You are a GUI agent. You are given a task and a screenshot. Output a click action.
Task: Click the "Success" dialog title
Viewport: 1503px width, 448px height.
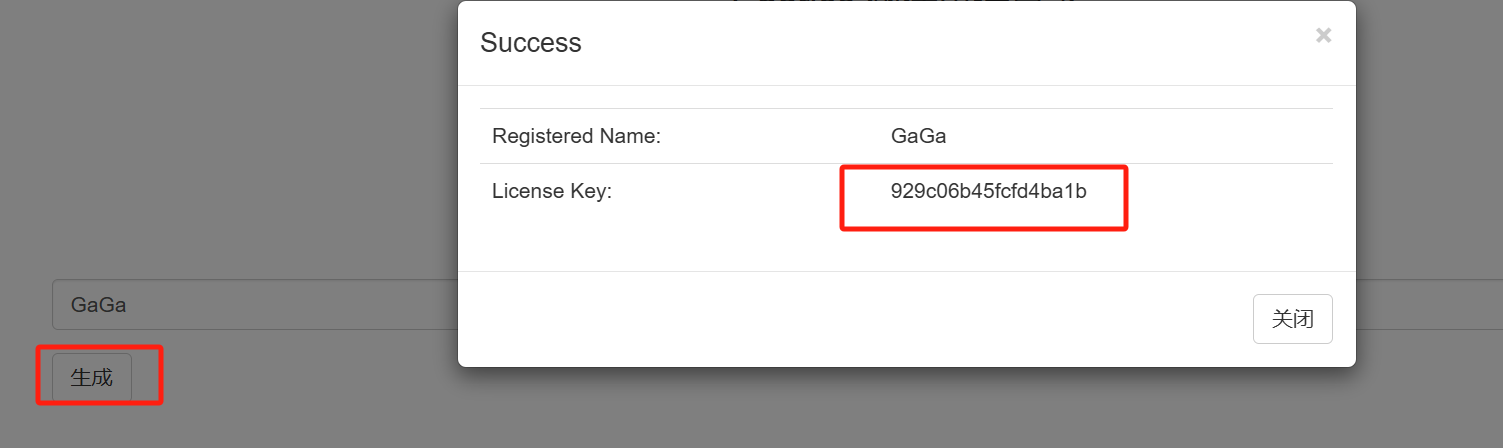click(531, 43)
